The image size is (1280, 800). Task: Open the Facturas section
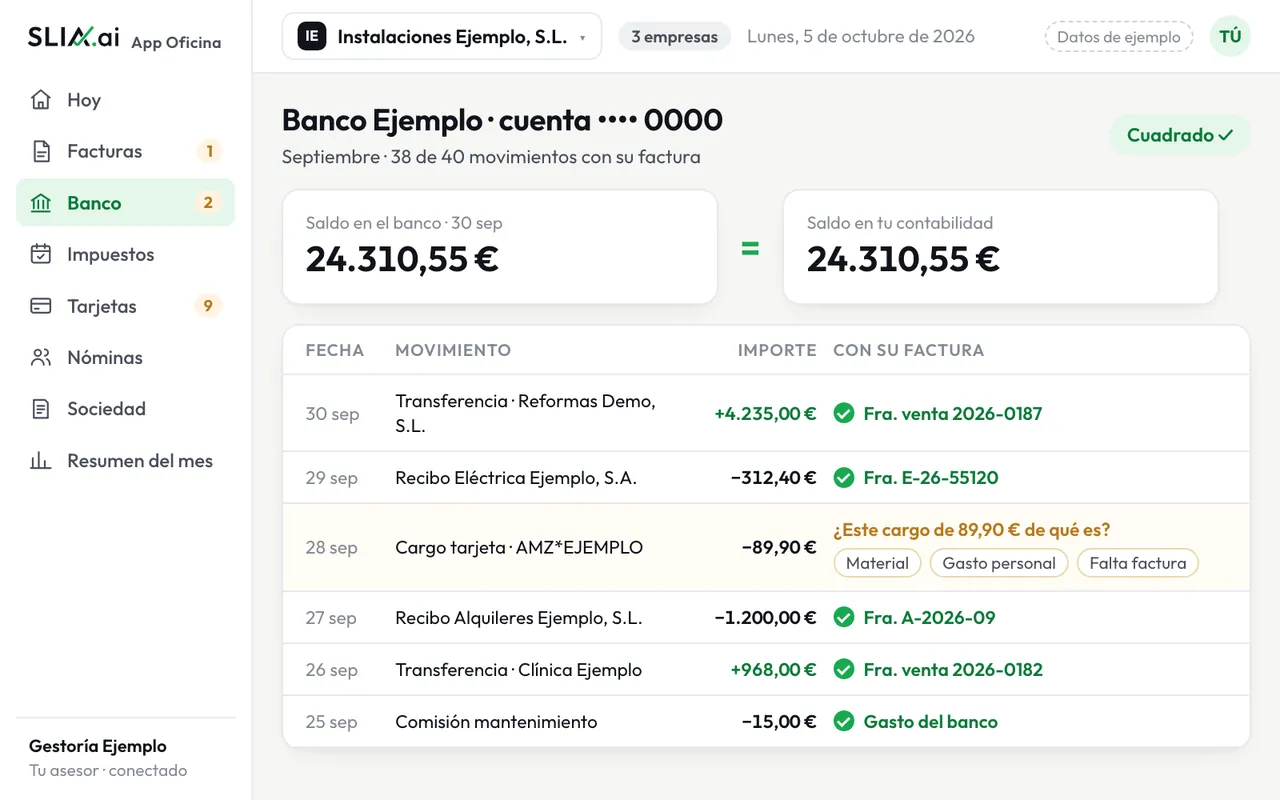(125, 152)
